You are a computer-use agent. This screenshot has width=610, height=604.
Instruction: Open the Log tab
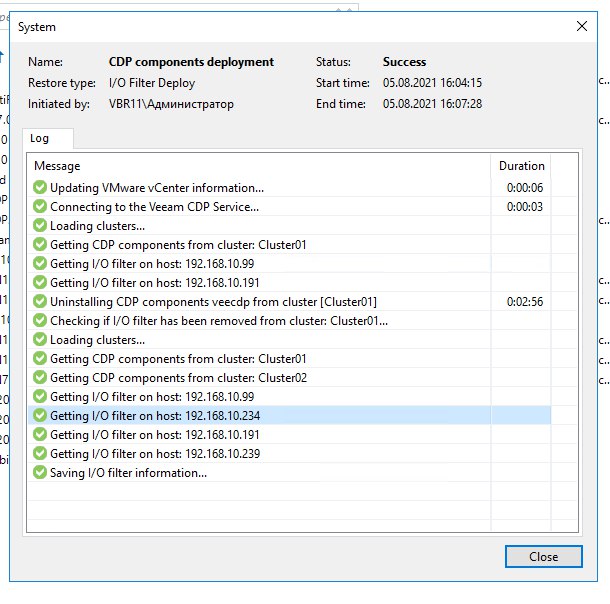pyautogui.click(x=39, y=138)
